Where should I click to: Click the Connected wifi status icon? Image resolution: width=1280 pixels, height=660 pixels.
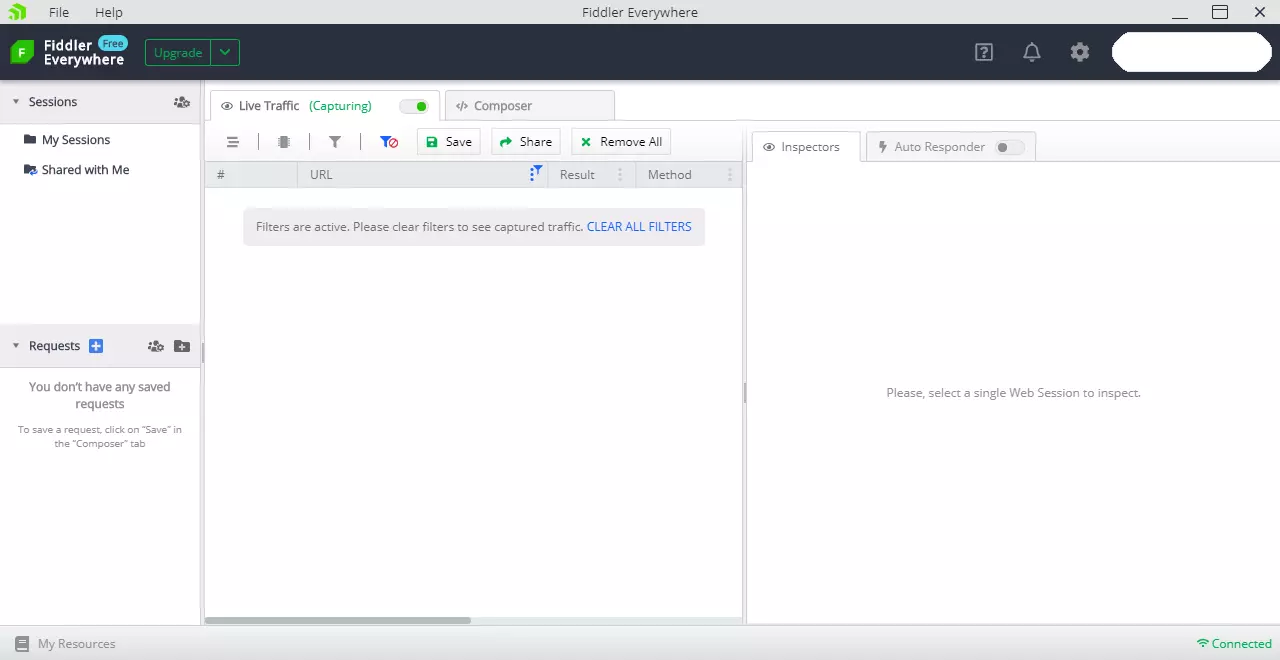pyautogui.click(x=1202, y=644)
